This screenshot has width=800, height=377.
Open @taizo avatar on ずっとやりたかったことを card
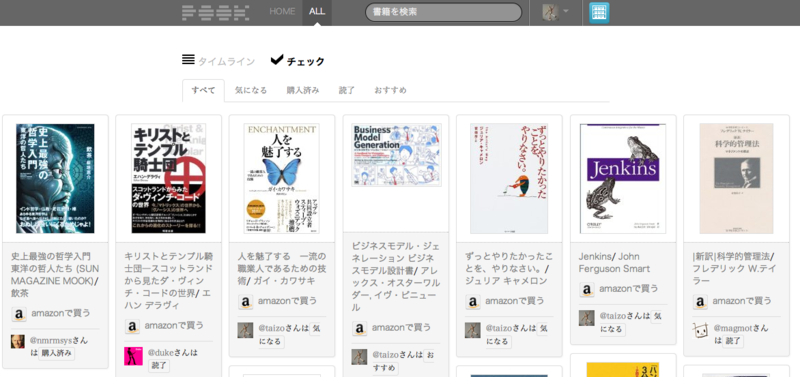point(472,330)
